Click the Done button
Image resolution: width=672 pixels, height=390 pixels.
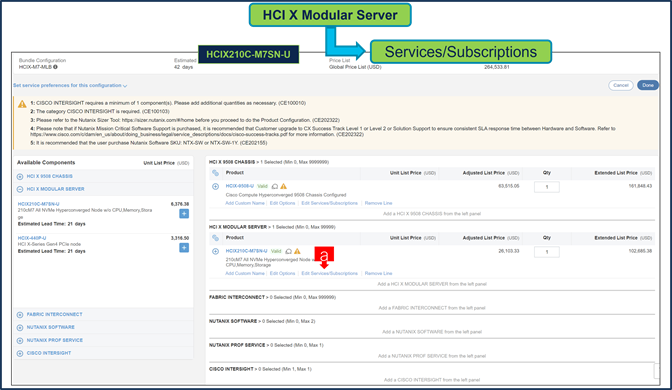click(648, 85)
